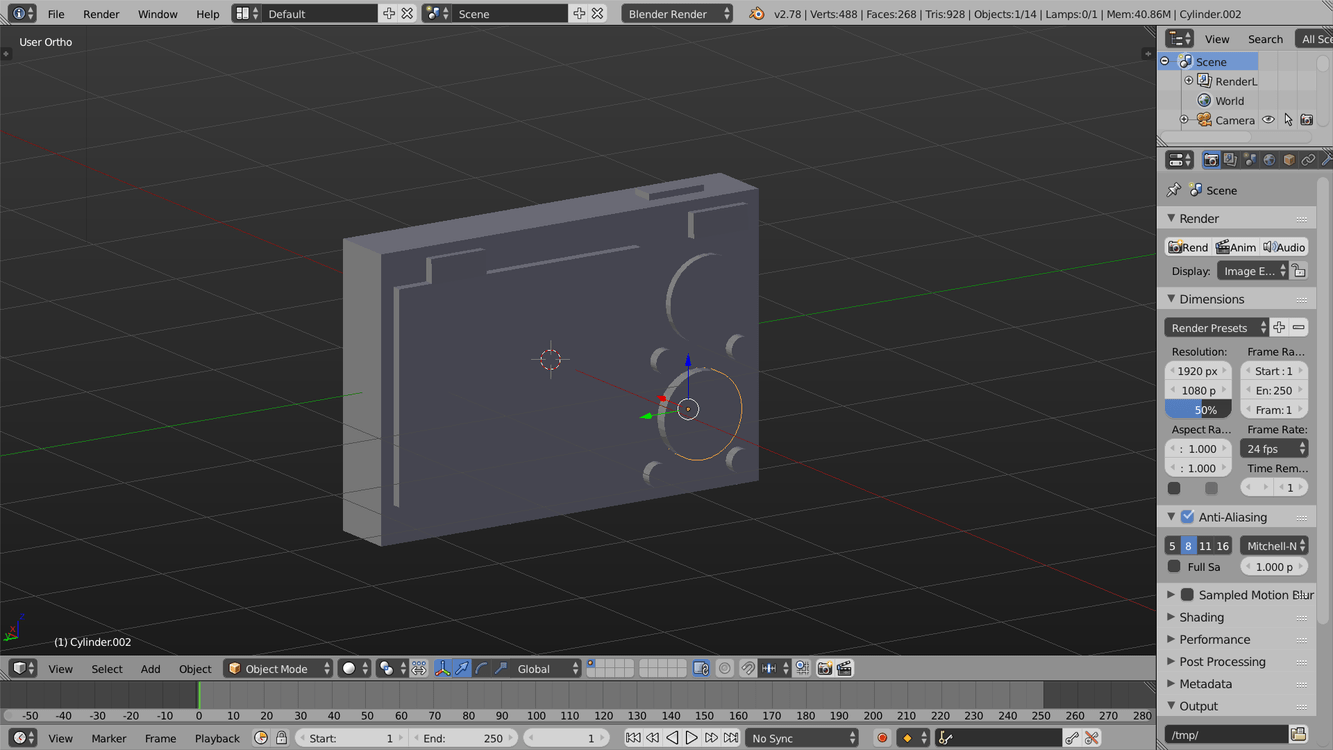Click the Anim render button
The width and height of the screenshot is (1333, 750).
(x=1235, y=247)
